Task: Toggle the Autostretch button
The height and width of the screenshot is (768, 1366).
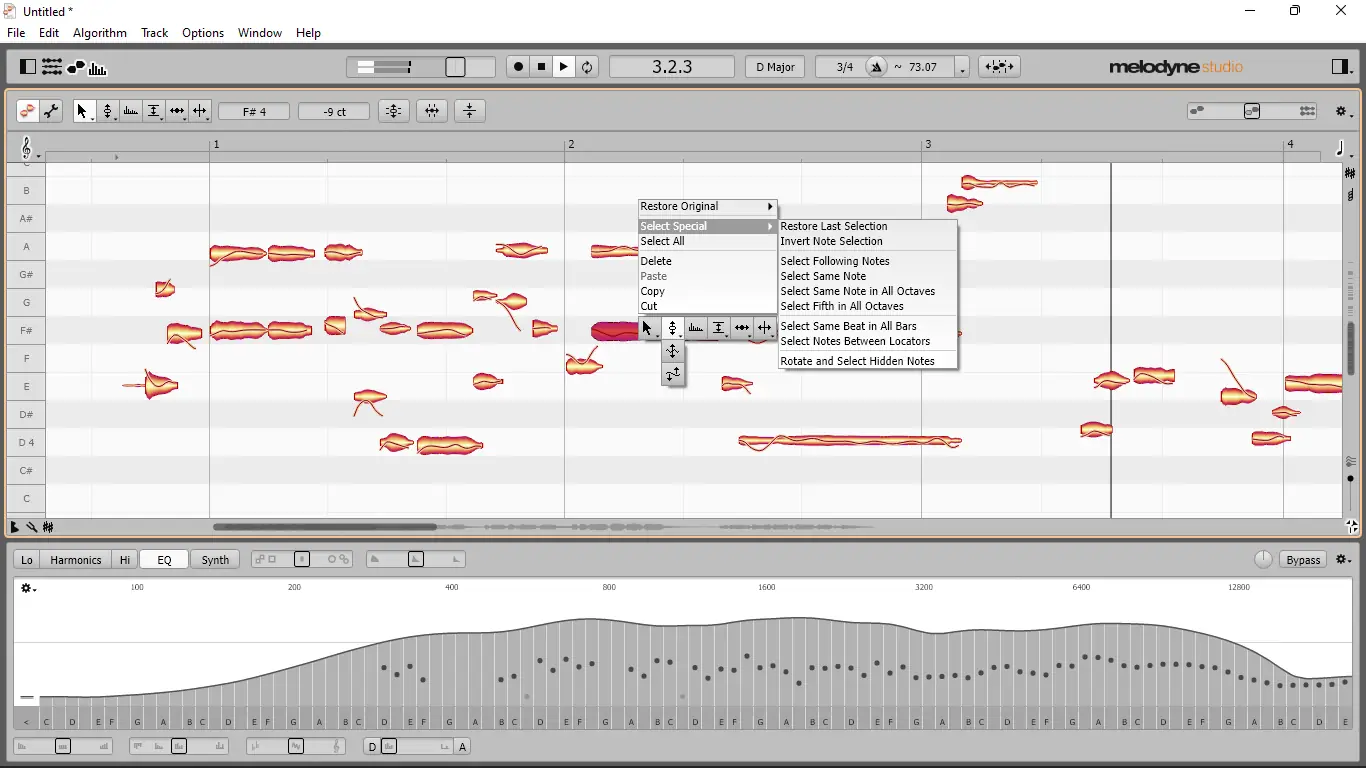Action: [x=999, y=67]
